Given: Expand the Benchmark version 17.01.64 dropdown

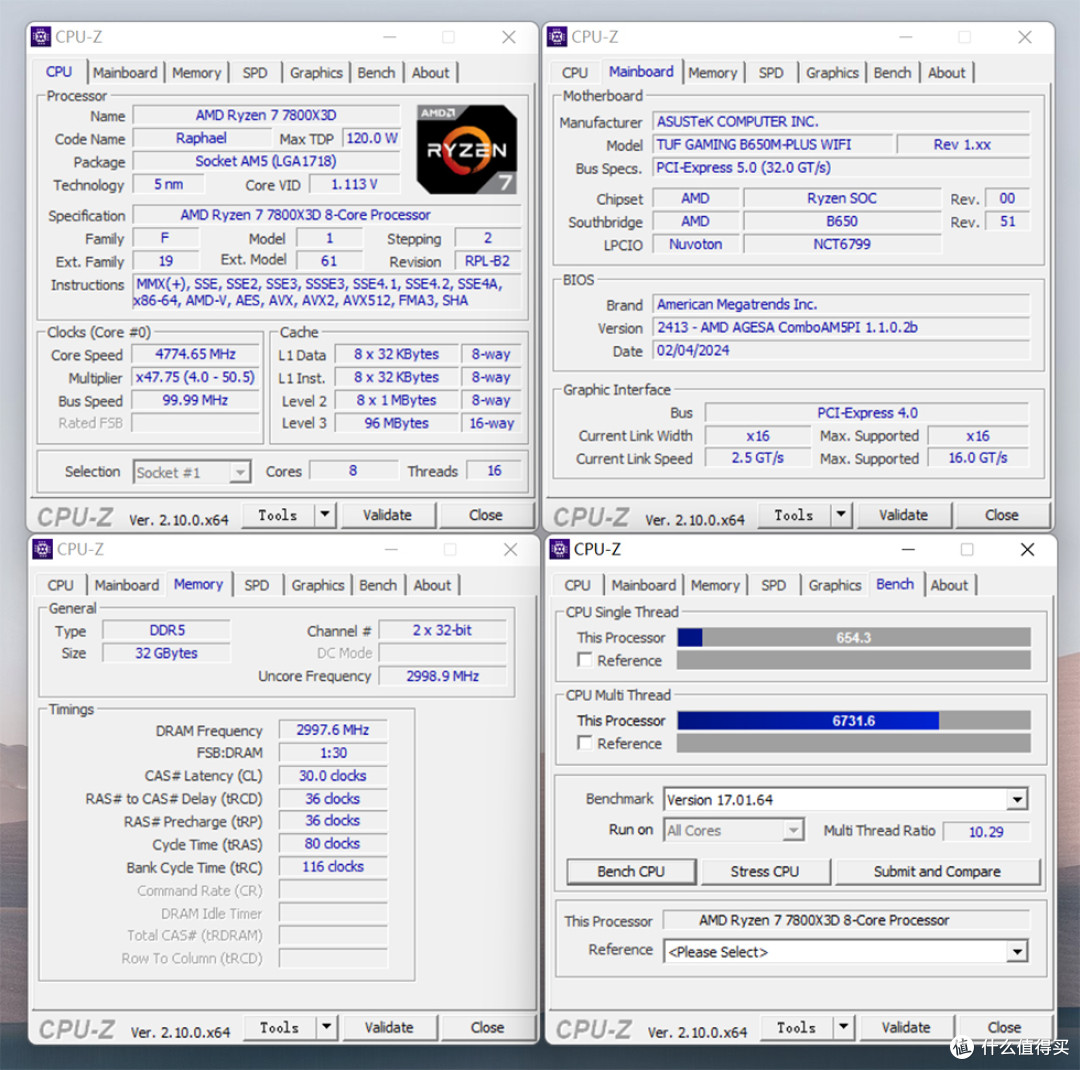Looking at the screenshot, I should pos(1017,800).
